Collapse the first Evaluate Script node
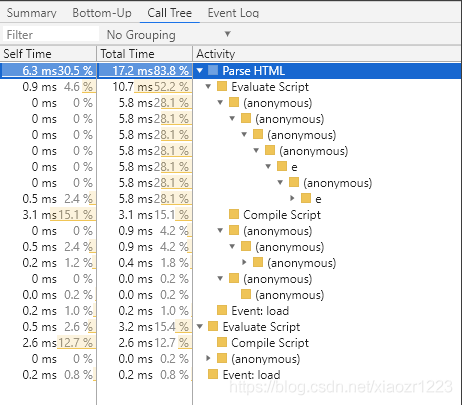Screen dimensions: 462x405 [208, 87]
